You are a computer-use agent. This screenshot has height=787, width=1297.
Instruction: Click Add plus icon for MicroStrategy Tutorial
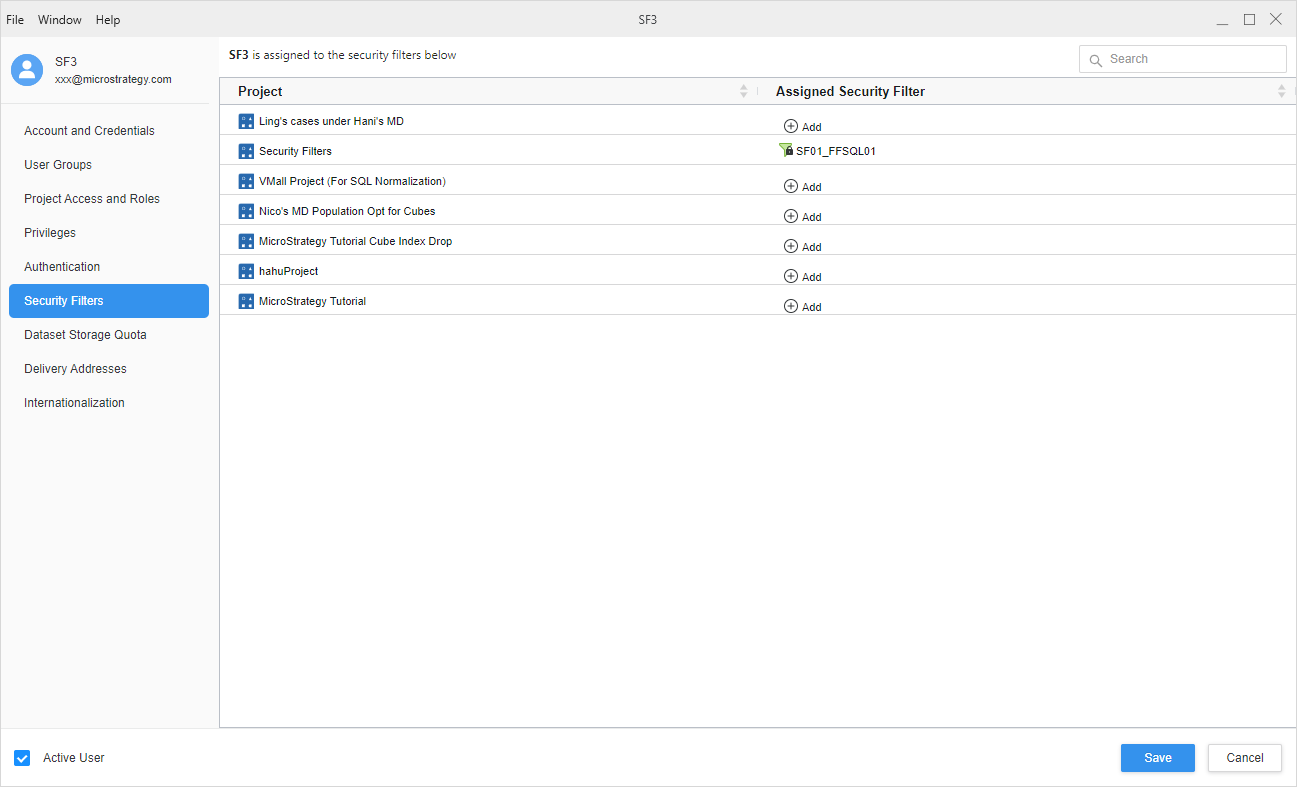point(791,306)
